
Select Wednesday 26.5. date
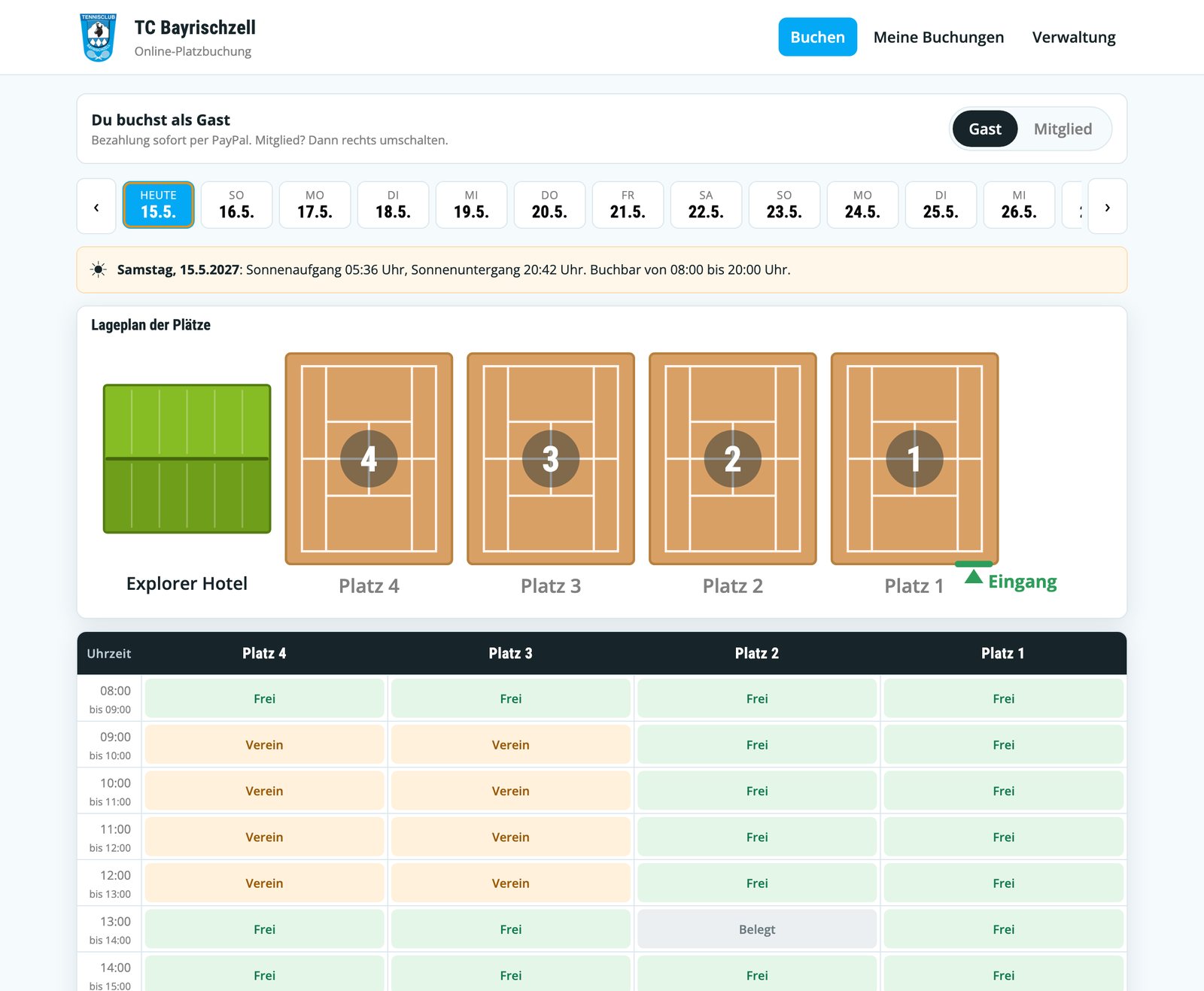coord(1019,205)
